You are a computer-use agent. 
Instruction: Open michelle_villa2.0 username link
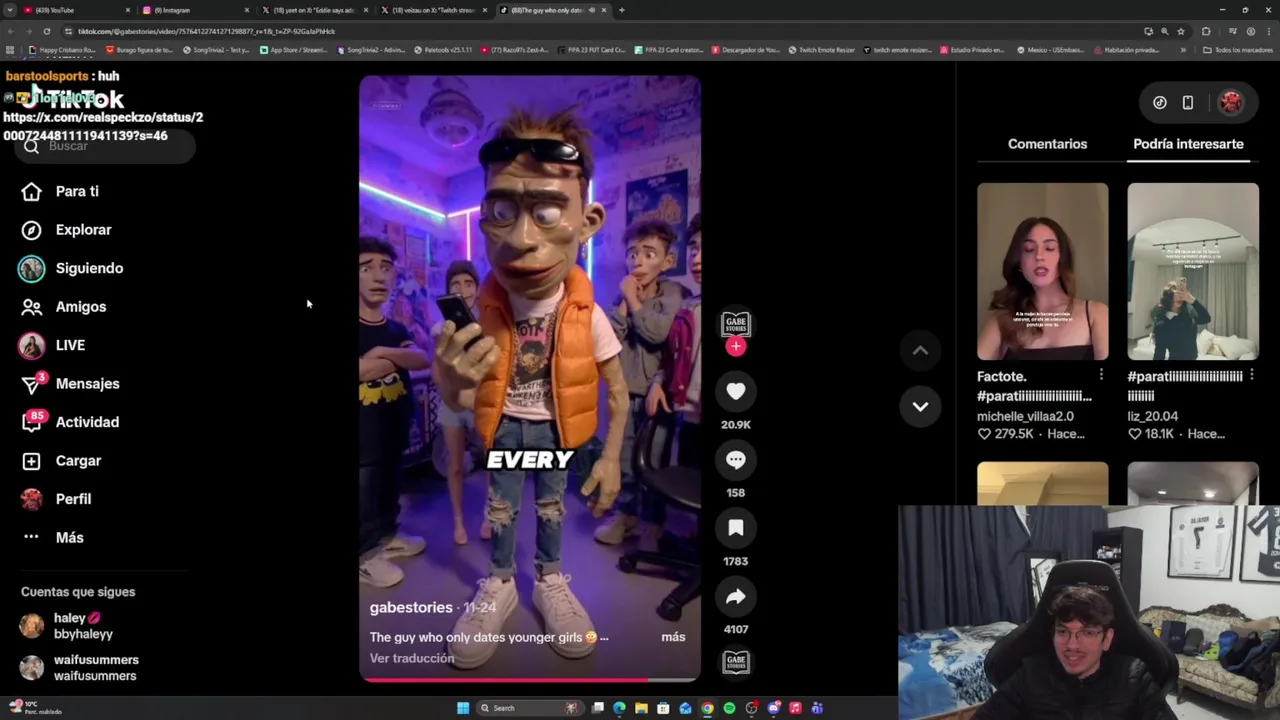[1025, 416]
